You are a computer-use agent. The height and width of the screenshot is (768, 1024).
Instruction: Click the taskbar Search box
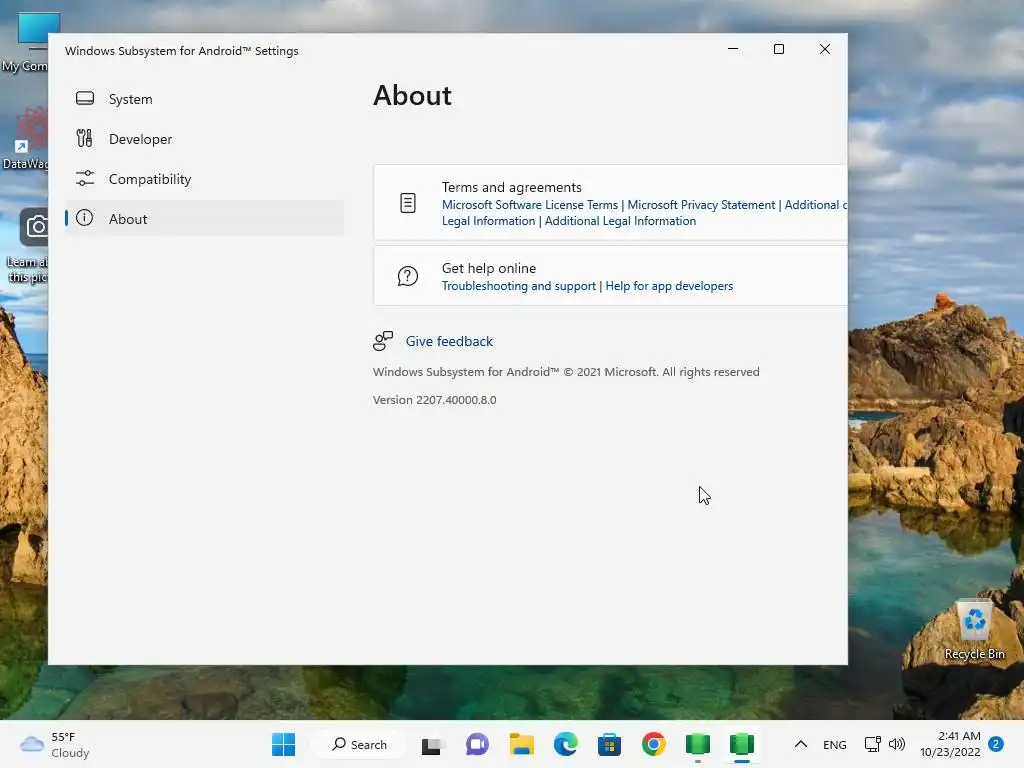point(359,744)
